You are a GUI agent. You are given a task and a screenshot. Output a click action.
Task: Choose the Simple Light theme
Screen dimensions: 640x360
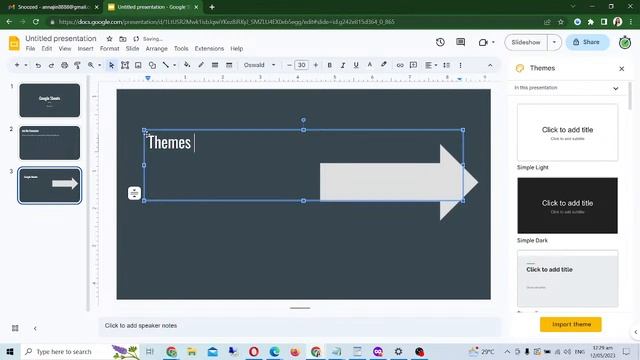point(567,132)
